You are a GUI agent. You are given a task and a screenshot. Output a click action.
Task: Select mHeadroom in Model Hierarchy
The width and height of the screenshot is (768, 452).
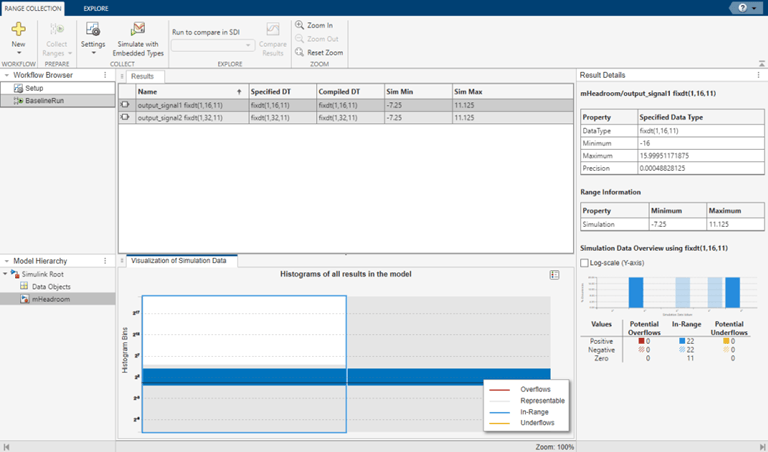tap(51, 299)
